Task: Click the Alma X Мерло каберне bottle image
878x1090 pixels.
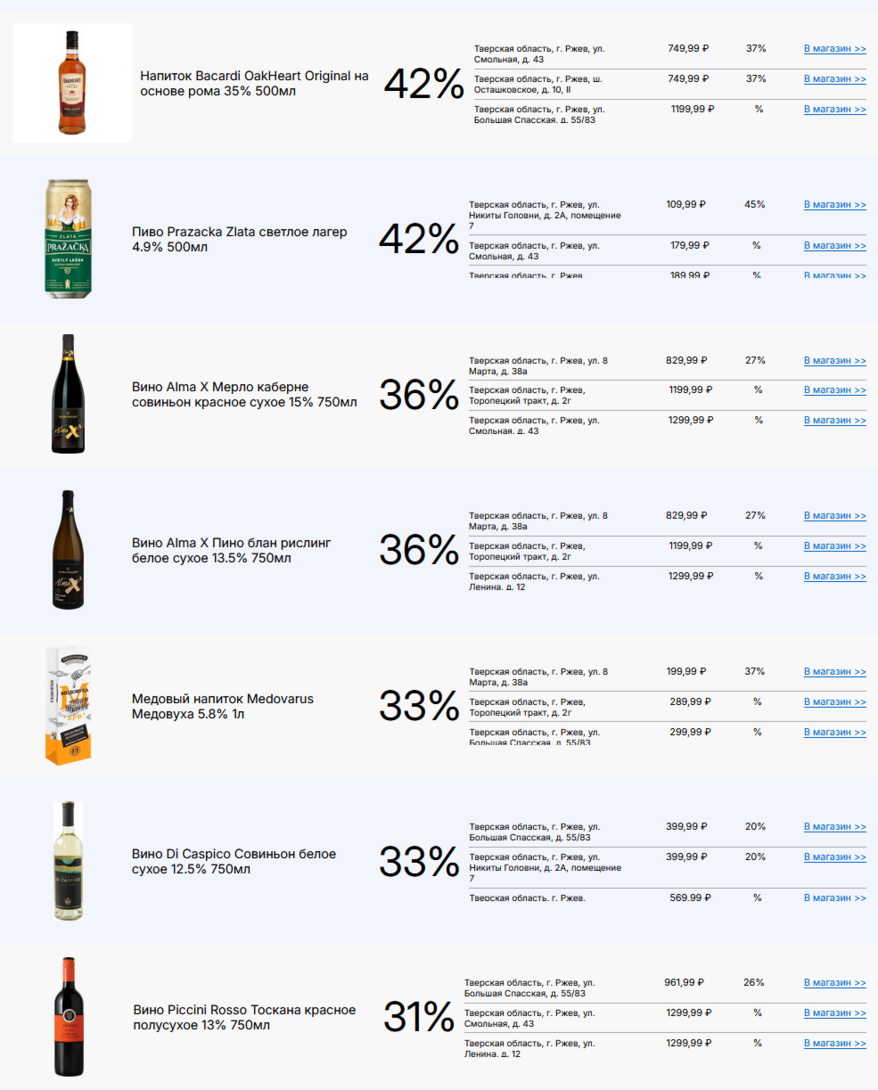Action: point(68,394)
